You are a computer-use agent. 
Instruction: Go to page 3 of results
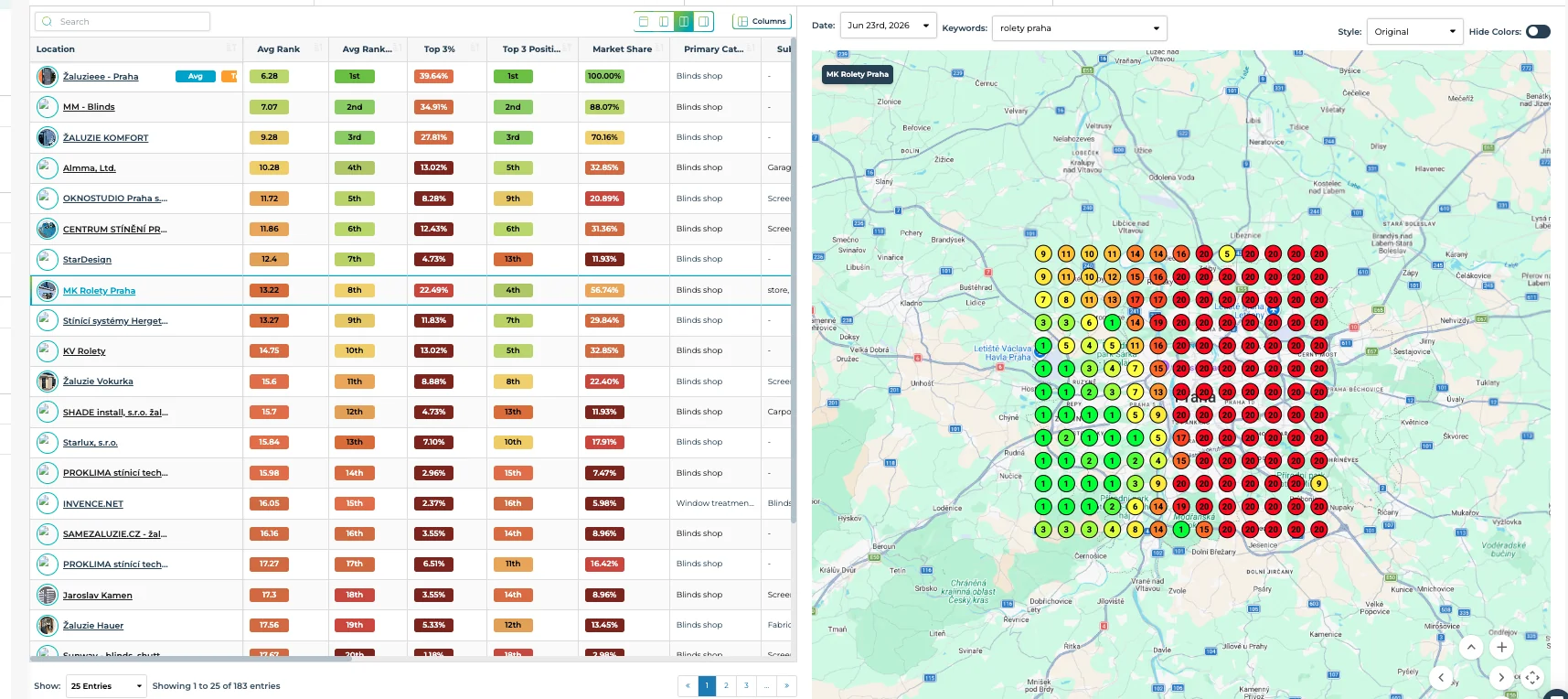click(747, 685)
